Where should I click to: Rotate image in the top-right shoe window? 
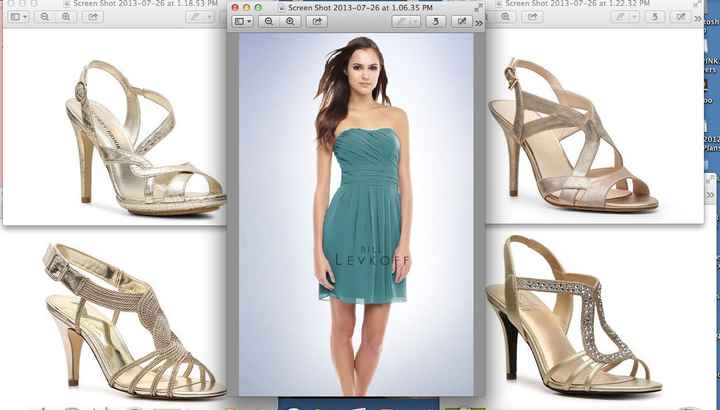[654, 17]
